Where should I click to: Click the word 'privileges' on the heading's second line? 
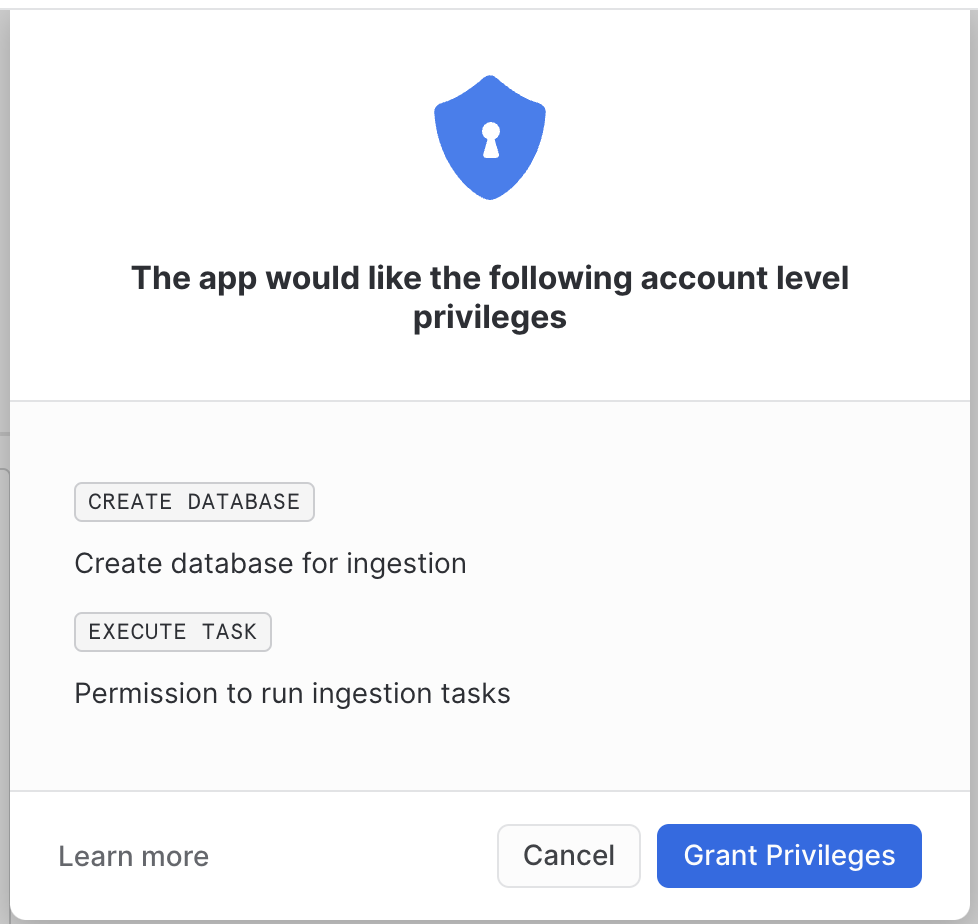pyautogui.click(x=490, y=317)
